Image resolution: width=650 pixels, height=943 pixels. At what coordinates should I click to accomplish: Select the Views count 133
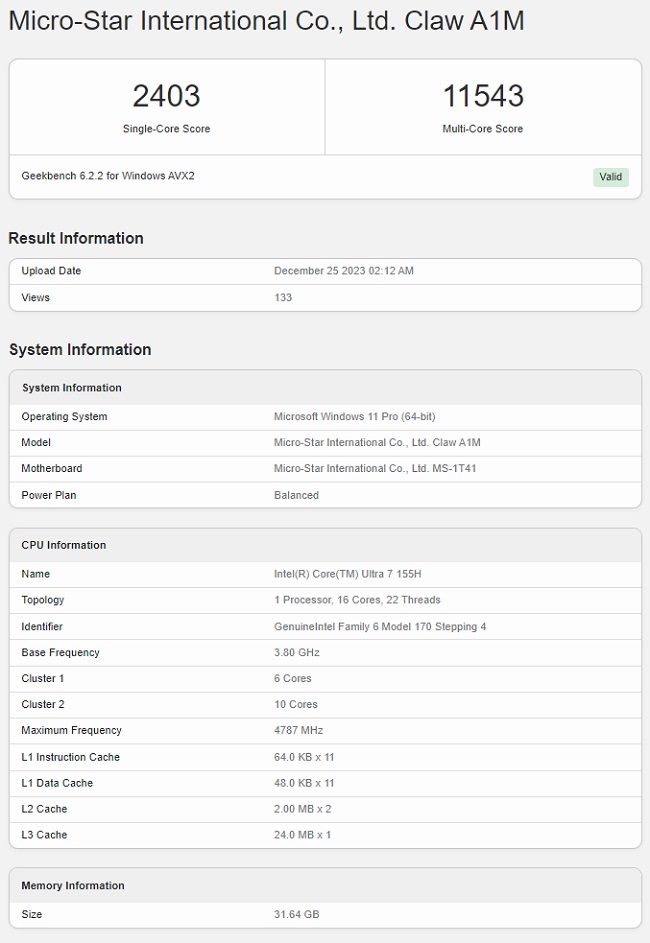click(x=283, y=298)
